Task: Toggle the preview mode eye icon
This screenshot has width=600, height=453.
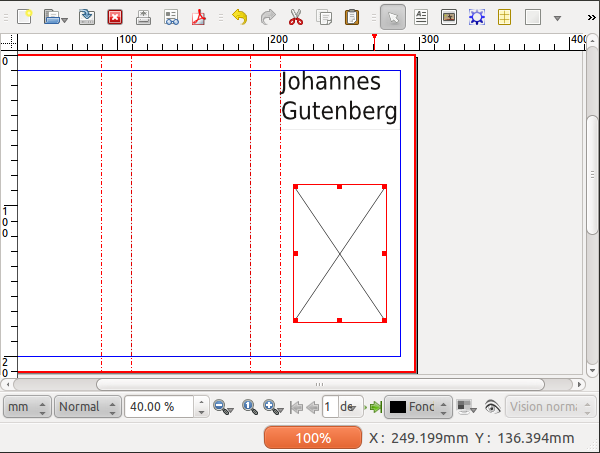Action: [492, 407]
